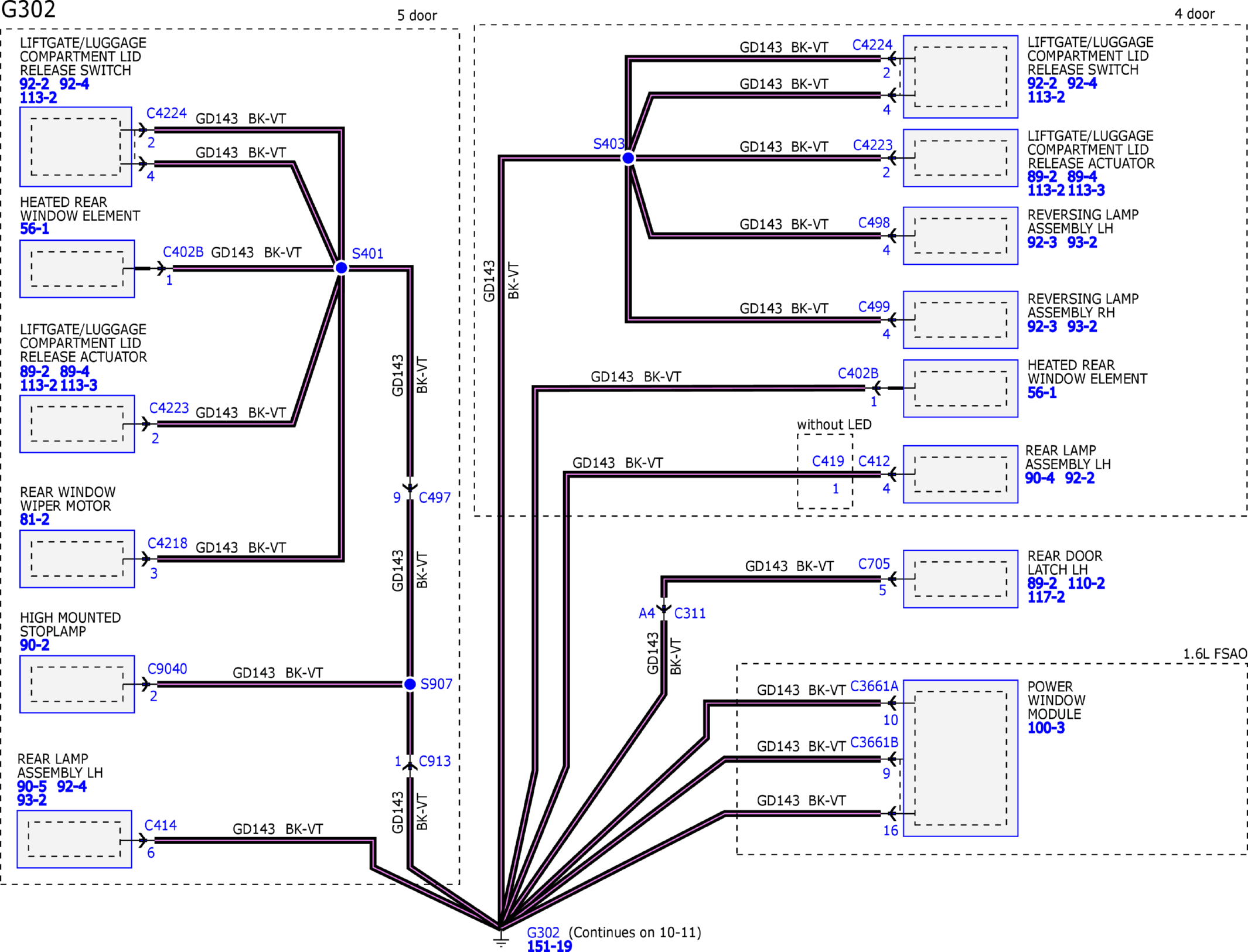Click the 151-19 page reference link
The height and width of the screenshot is (952, 1248).
pyautogui.click(x=549, y=946)
